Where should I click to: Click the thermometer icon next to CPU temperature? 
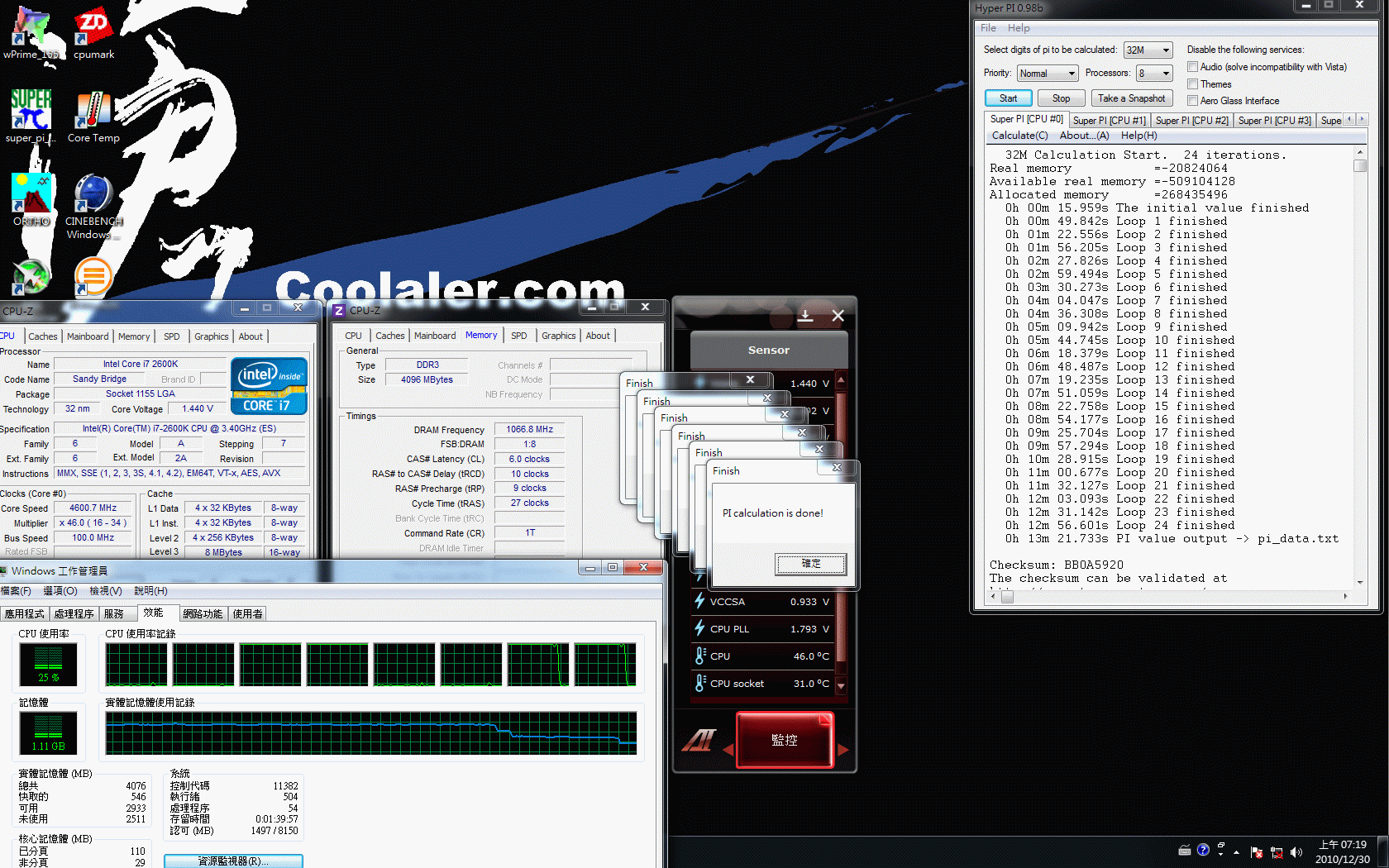[x=700, y=656]
